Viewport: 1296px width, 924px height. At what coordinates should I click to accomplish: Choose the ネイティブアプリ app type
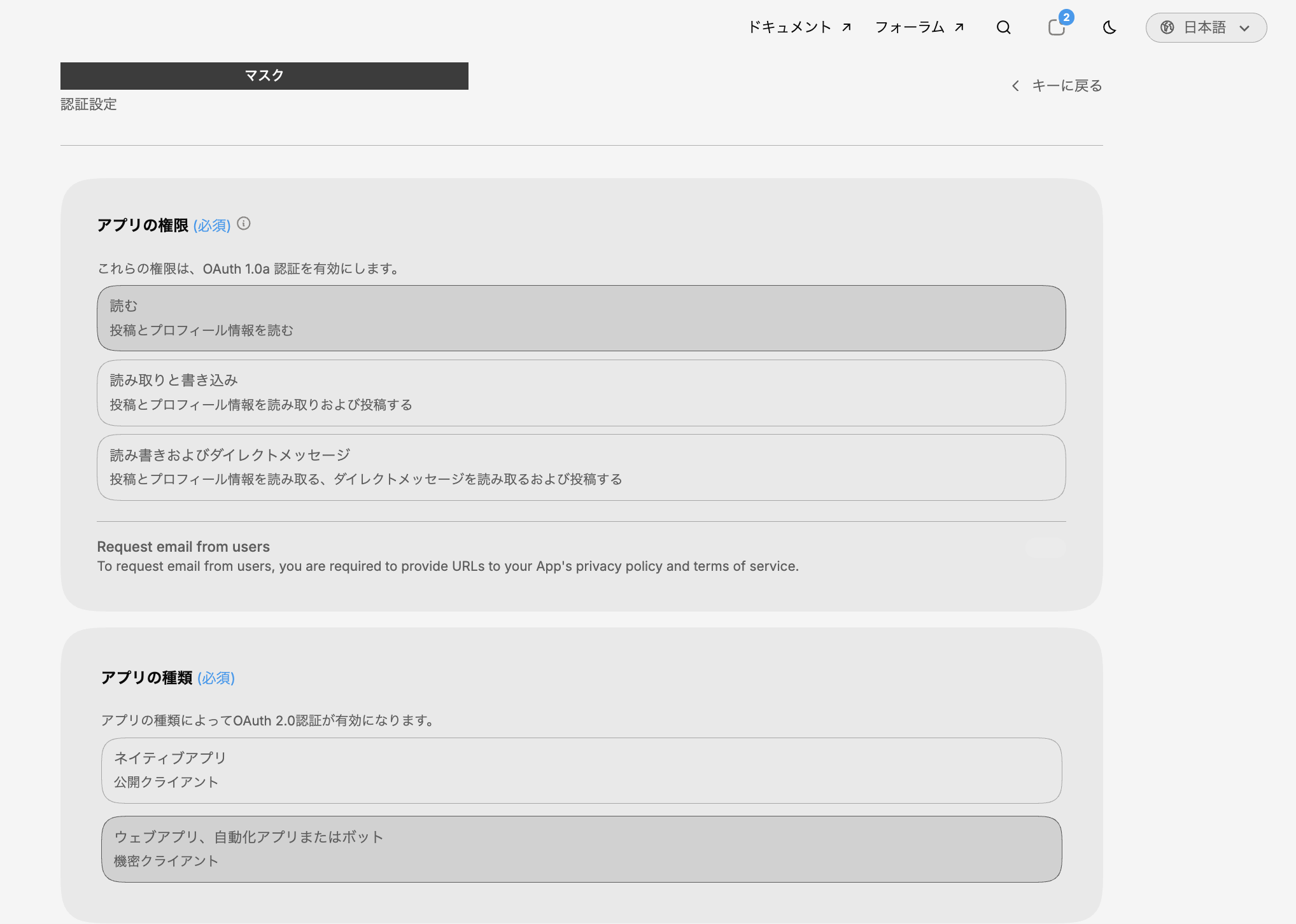[x=581, y=771]
